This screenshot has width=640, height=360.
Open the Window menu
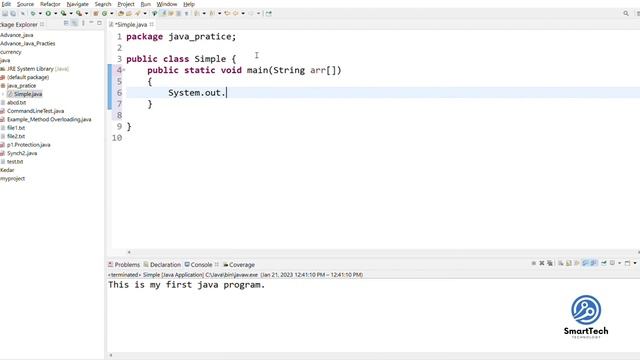tap(167, 4)
